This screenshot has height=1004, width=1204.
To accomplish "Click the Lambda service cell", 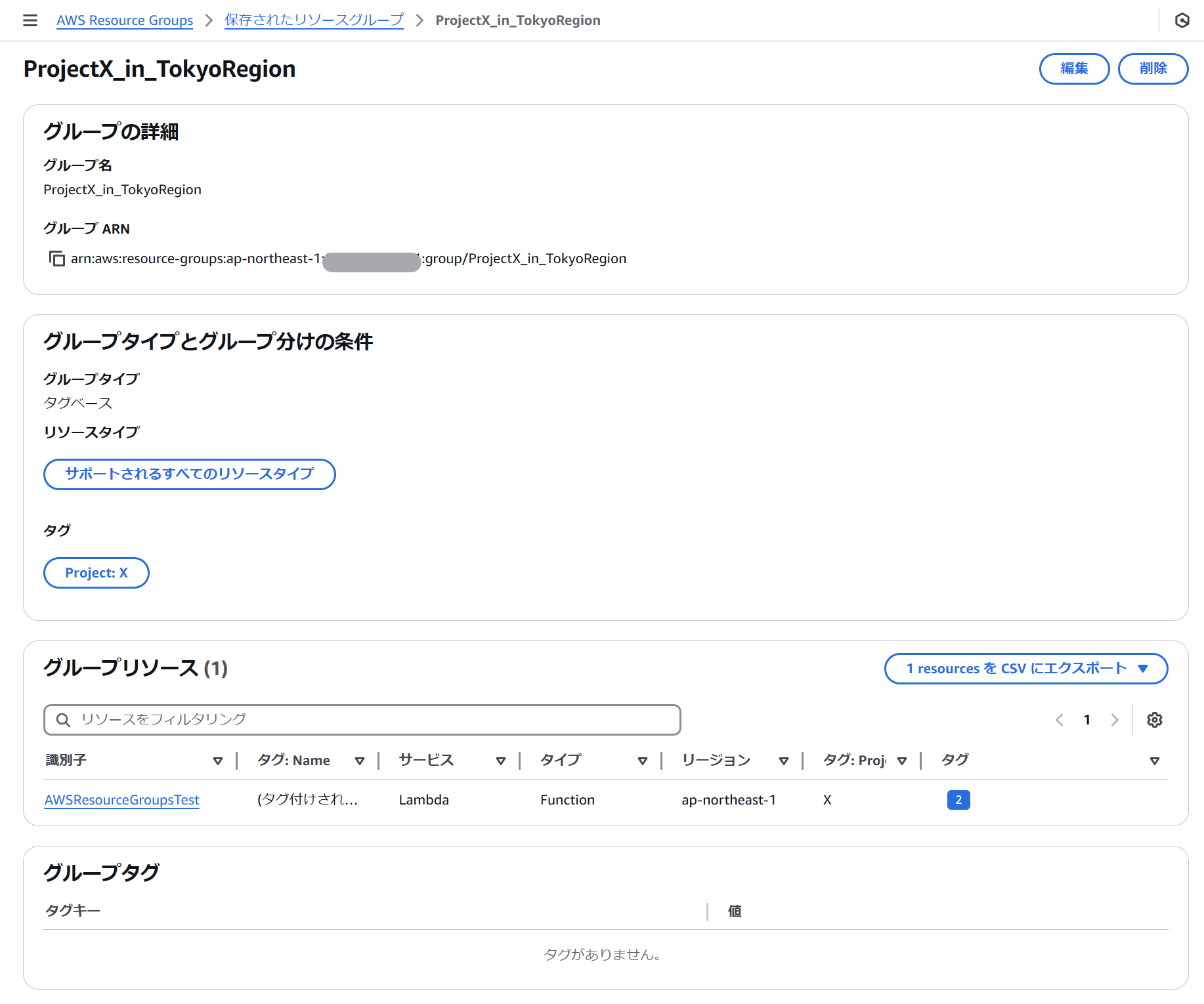I will coord(424,800).
